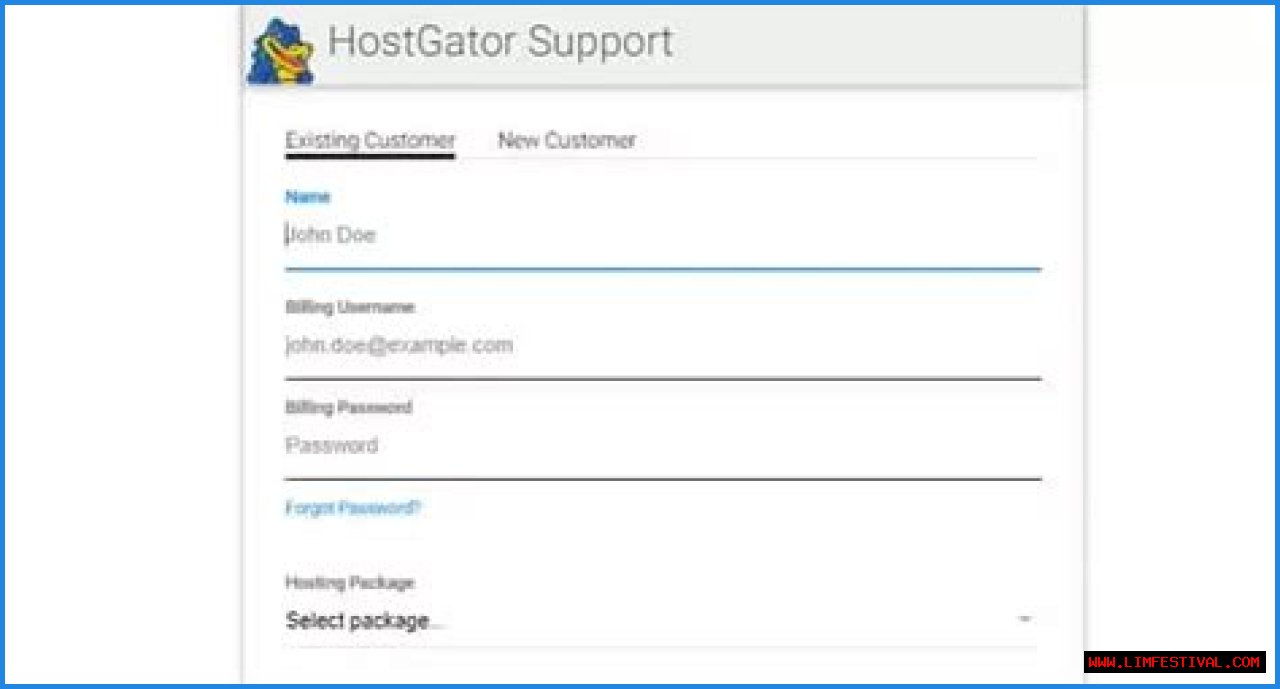The width and height of the screenshot is (1280, 689).
Task: Click the black underline beneath Existing Customer
Action: click(370, 155)
